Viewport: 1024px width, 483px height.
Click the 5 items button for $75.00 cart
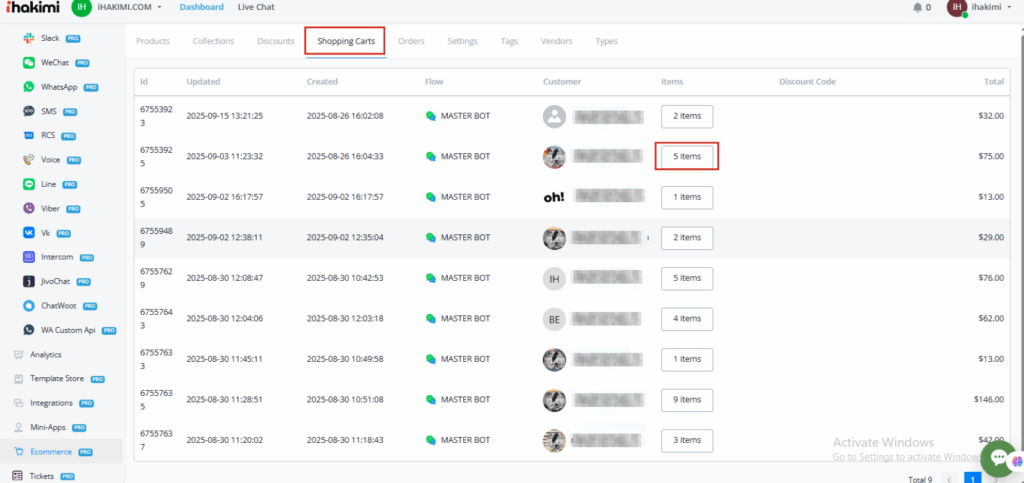[x=687, y=156]
